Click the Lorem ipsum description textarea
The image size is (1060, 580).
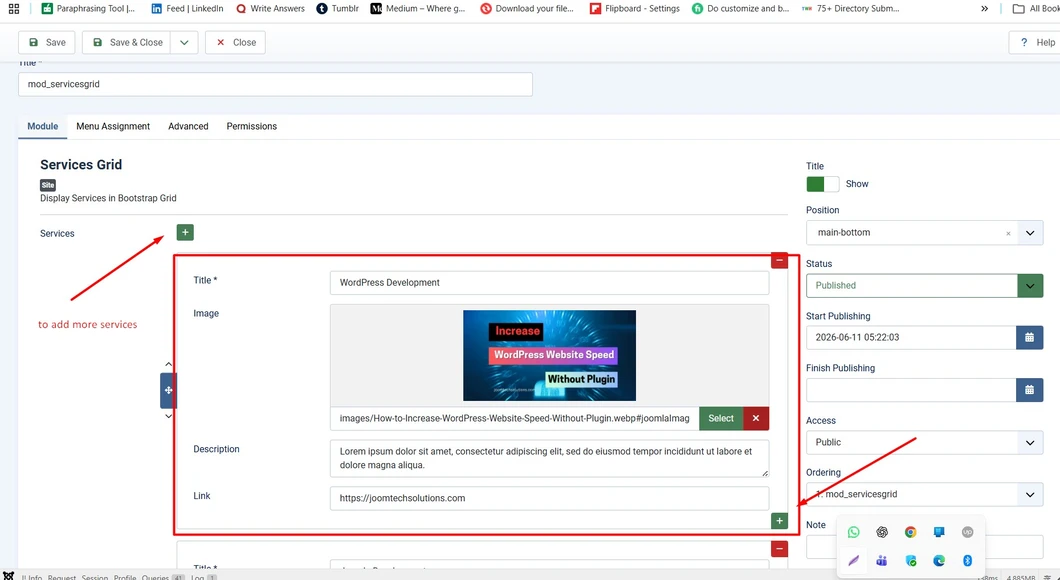point(549,458)
